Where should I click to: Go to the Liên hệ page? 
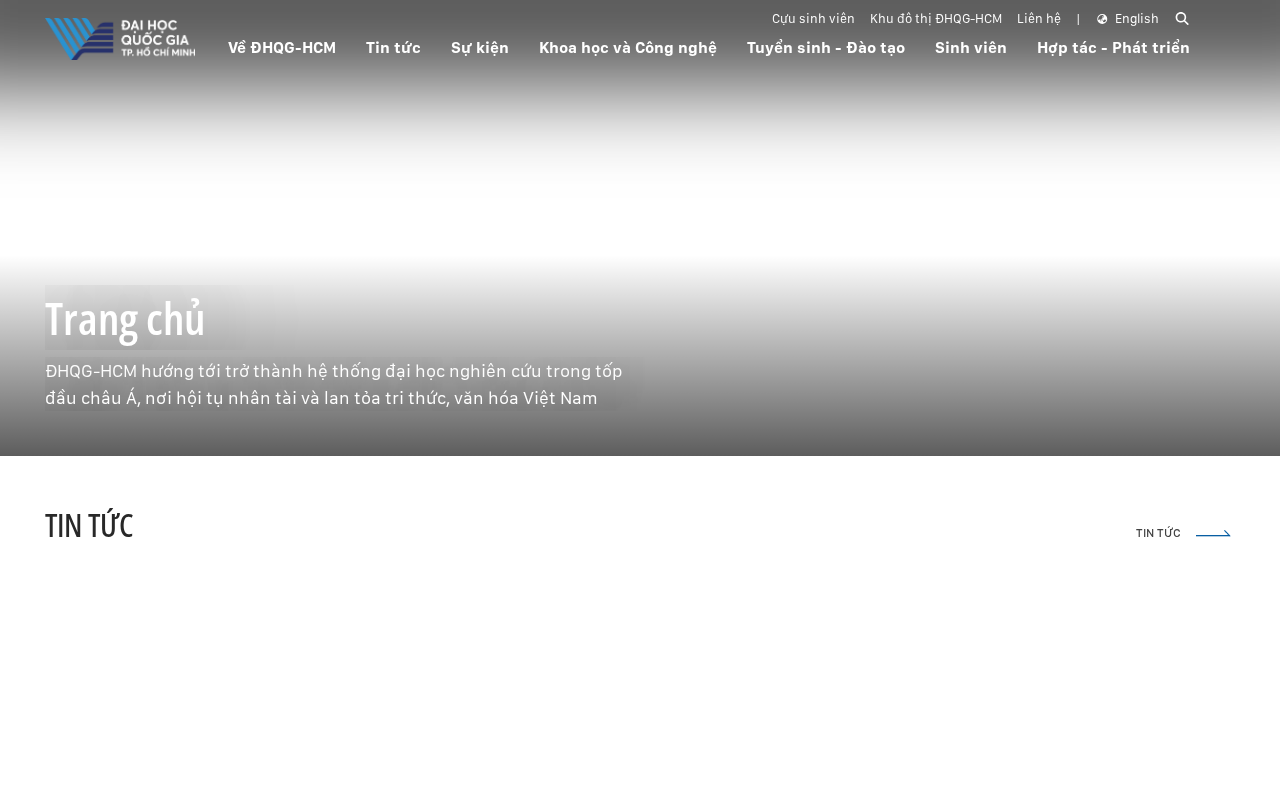pos(1039,19)
